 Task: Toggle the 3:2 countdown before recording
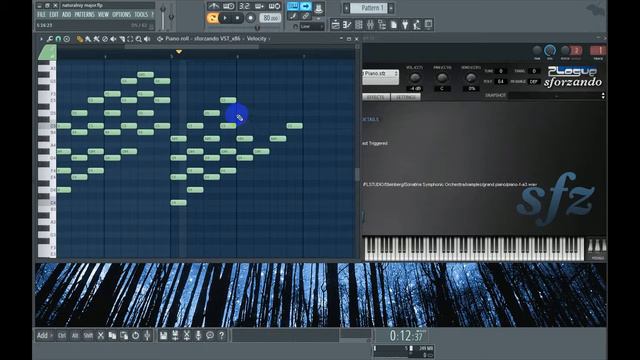click(244, 6)
